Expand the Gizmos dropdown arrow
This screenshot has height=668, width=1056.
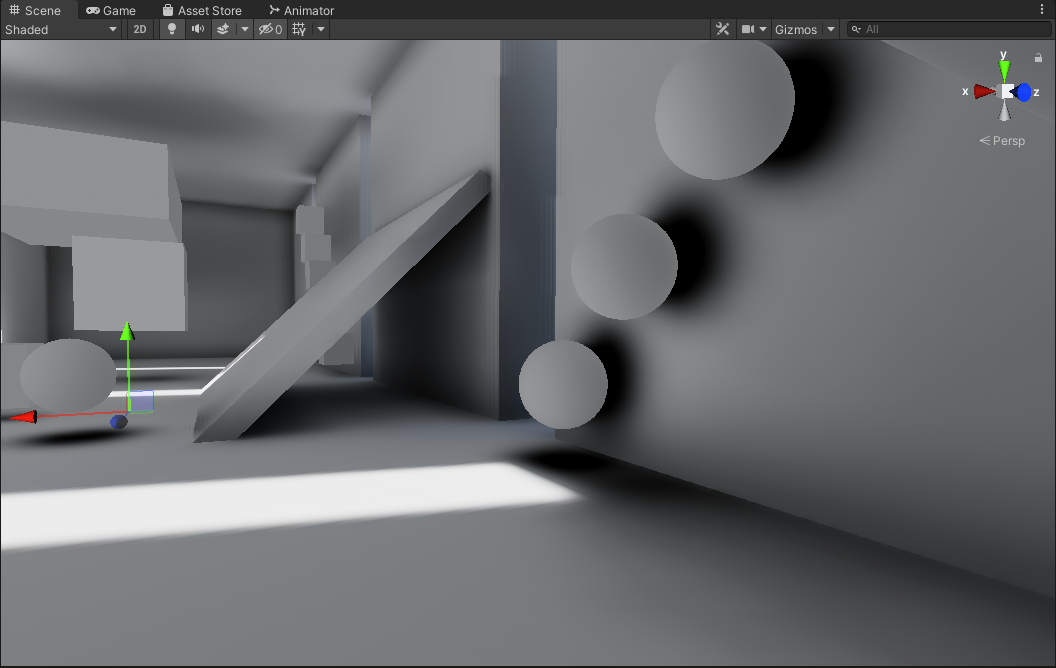[x=830, y=29]
